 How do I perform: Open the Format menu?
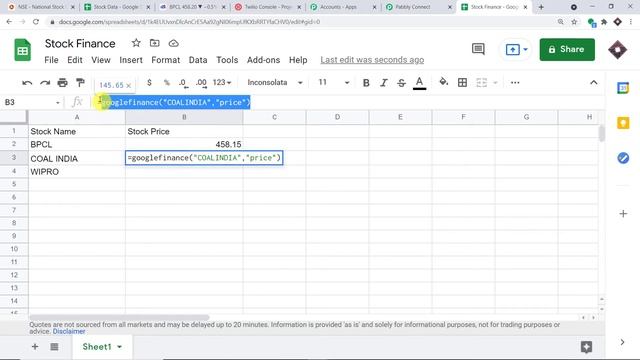click(165, 60)
